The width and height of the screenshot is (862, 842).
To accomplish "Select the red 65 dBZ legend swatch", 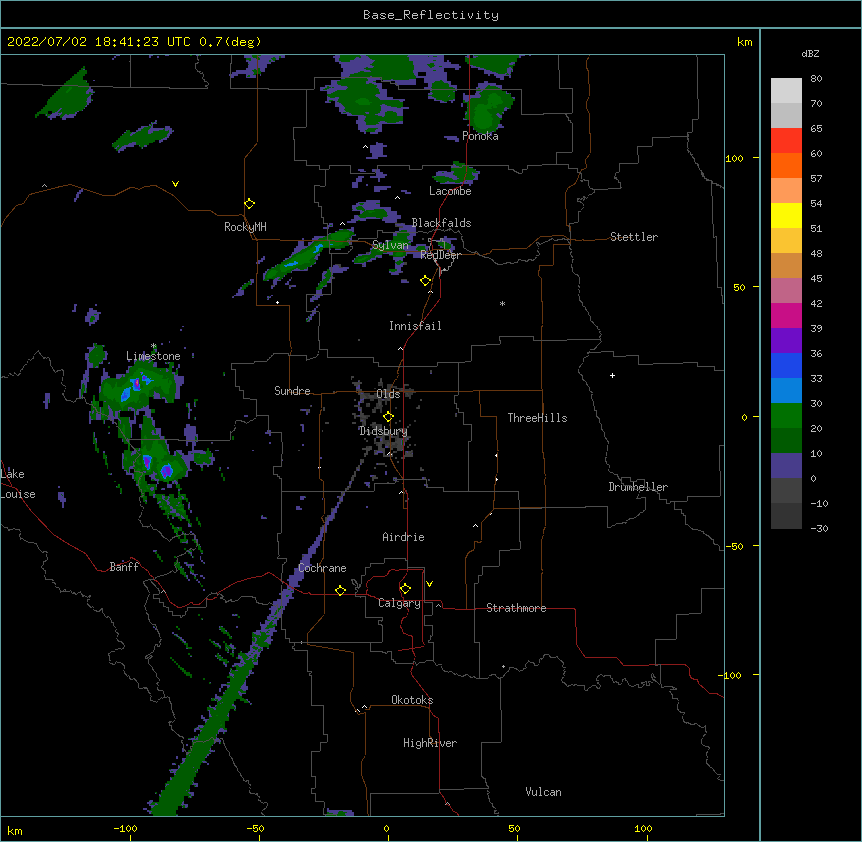I will (786, 141).
